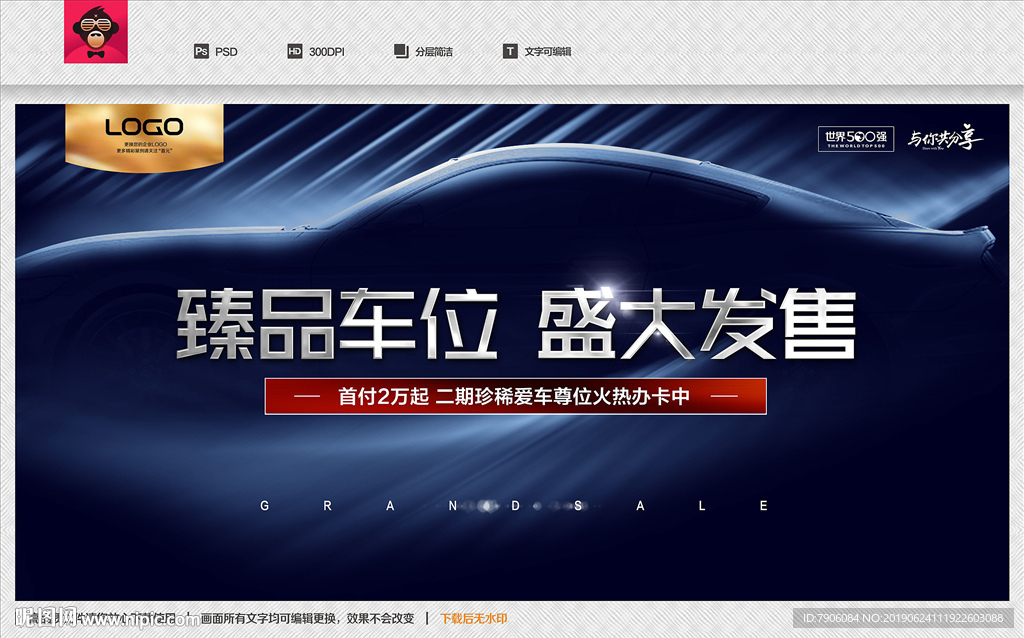
Task: Click the monkey avatar logo
Action: point(95,32)
